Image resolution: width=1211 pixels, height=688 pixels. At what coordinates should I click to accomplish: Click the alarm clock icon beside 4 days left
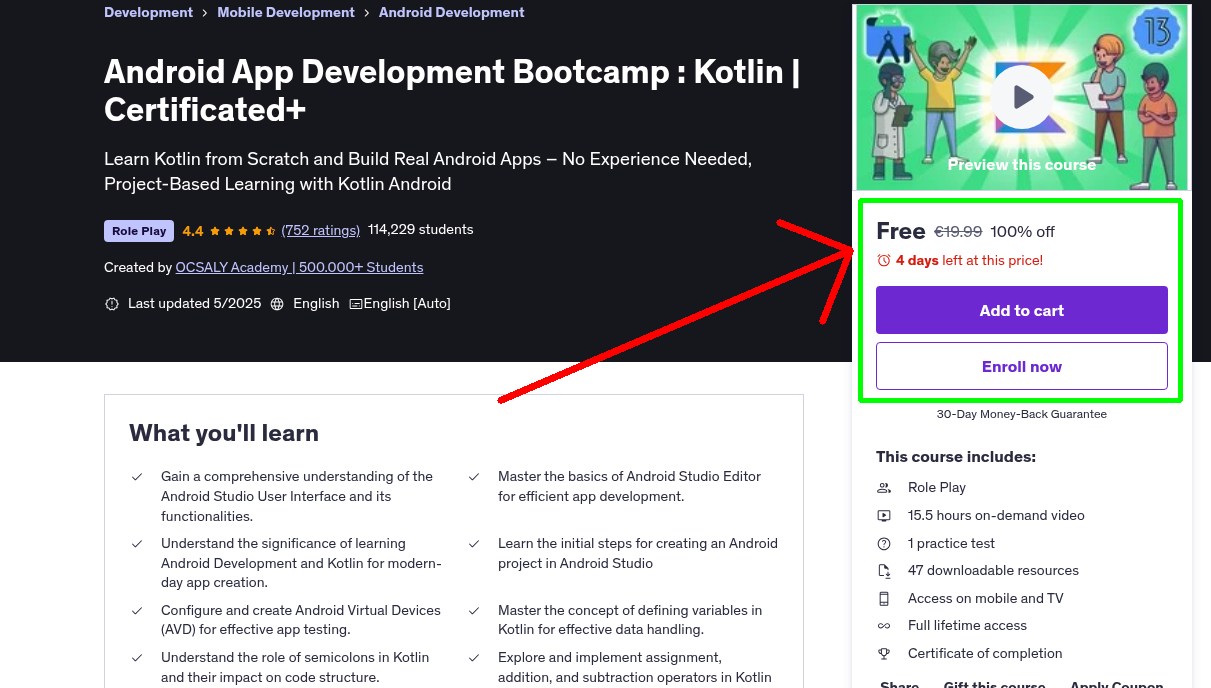pyautogui.click(x=883, y=260)
